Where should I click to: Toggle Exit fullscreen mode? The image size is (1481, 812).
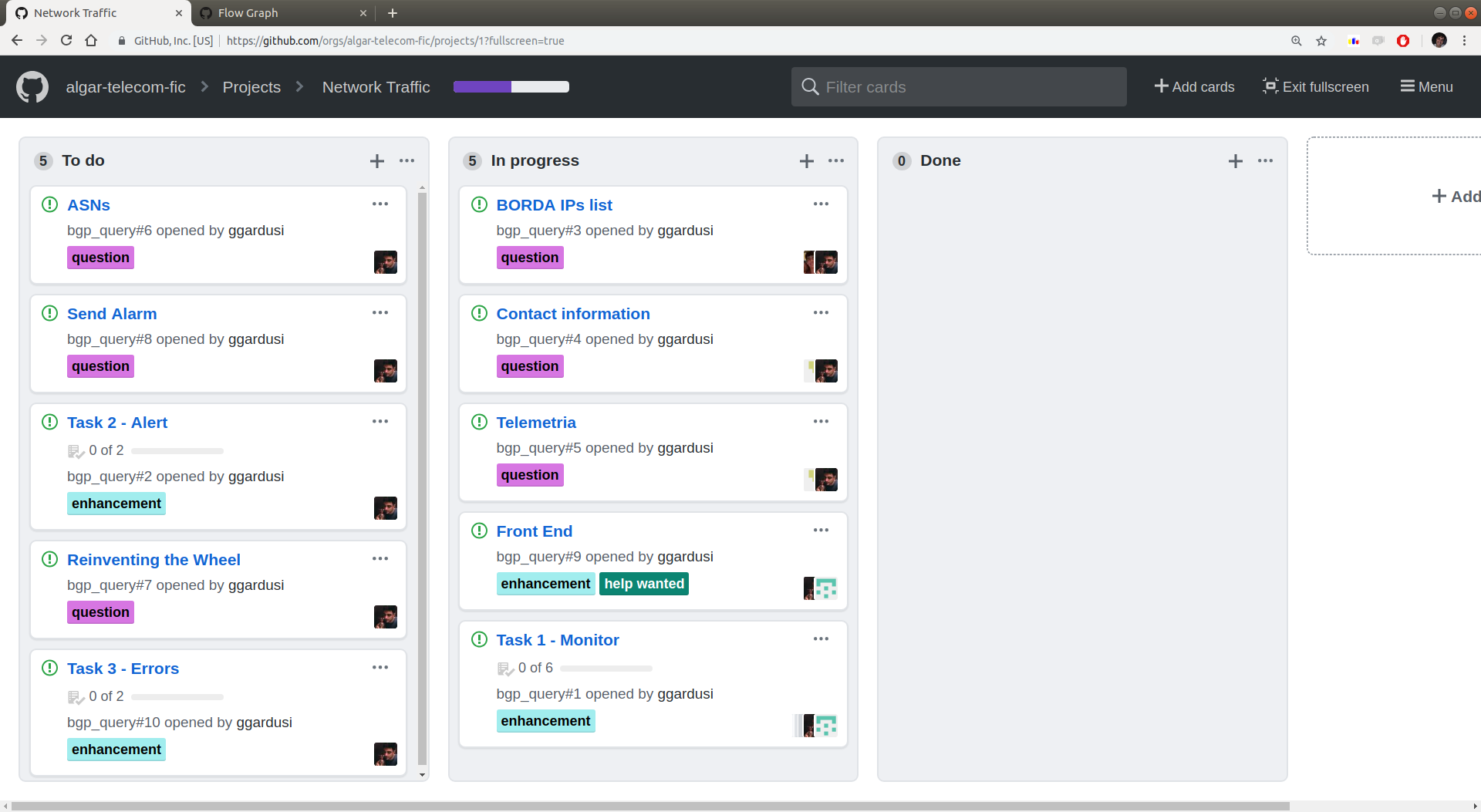pyautogui.click(x=1315, y=87)
